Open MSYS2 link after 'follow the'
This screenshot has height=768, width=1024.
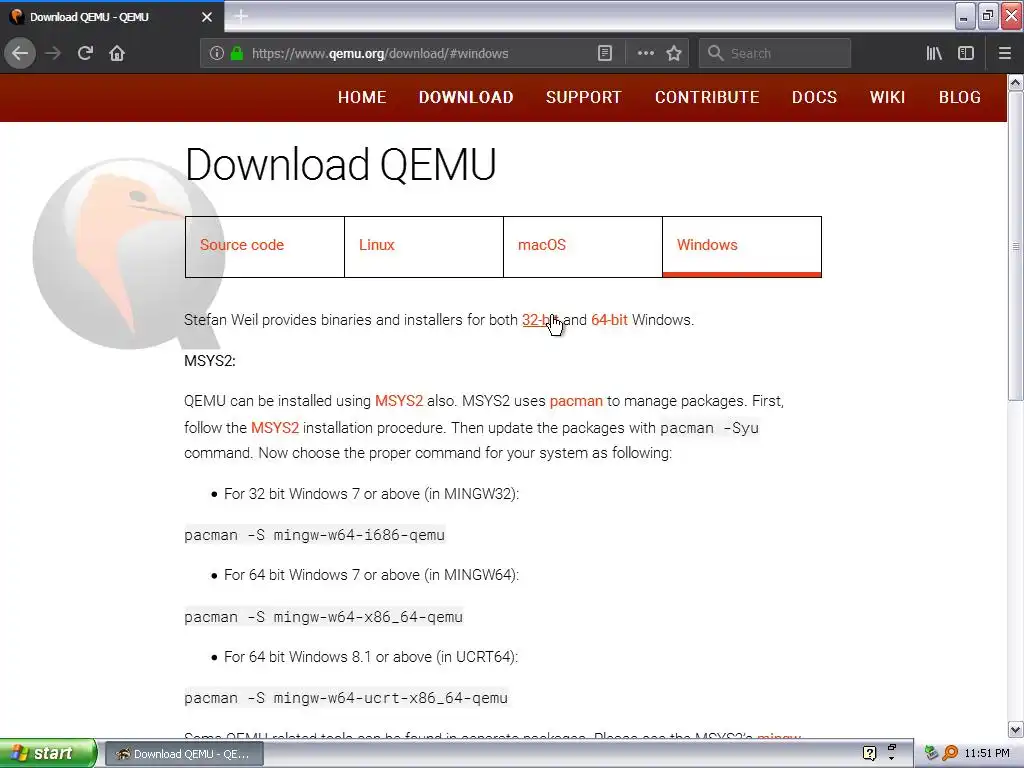(x=275, y=428)
